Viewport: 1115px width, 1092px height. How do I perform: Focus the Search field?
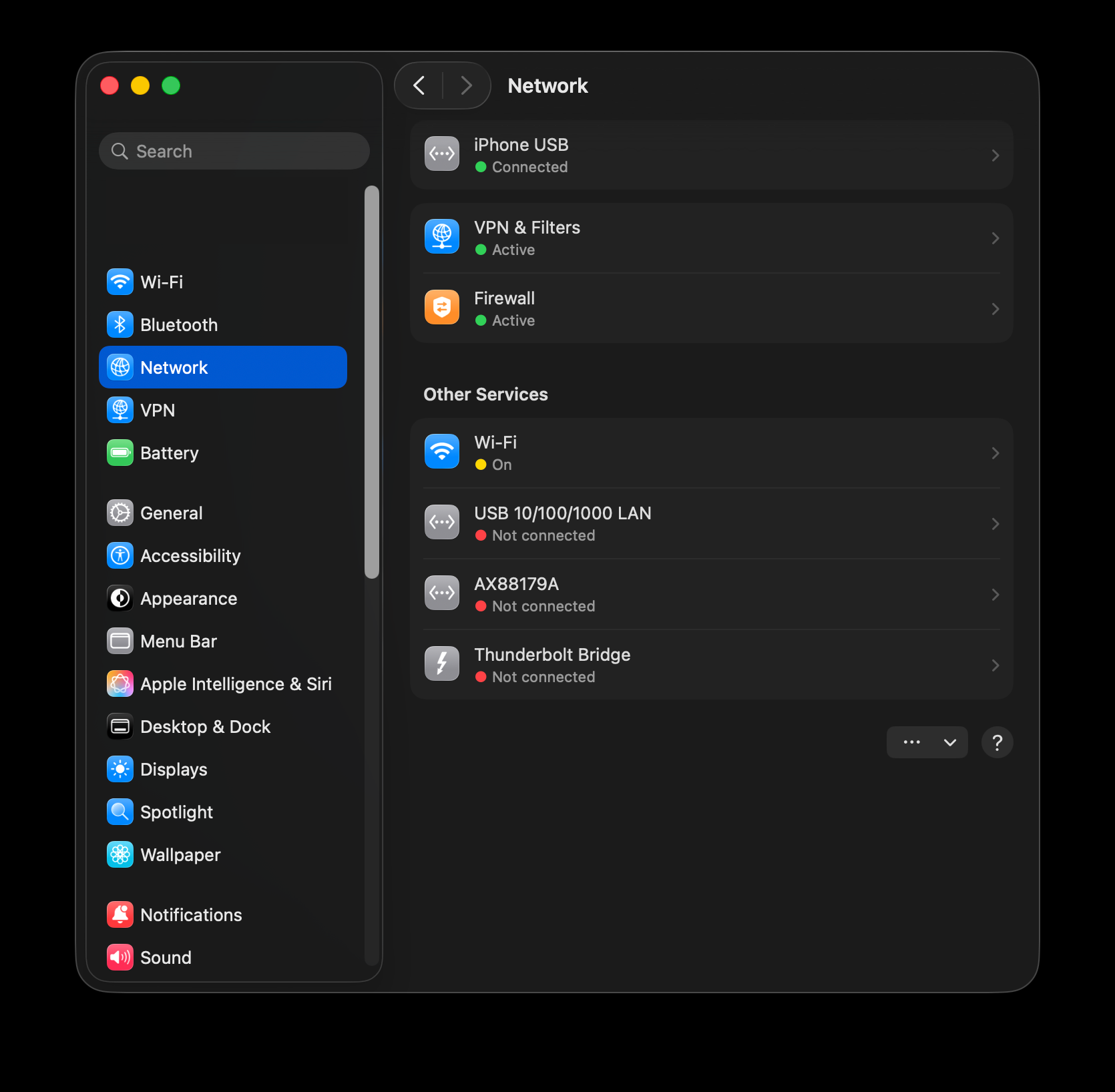(234, 152)
